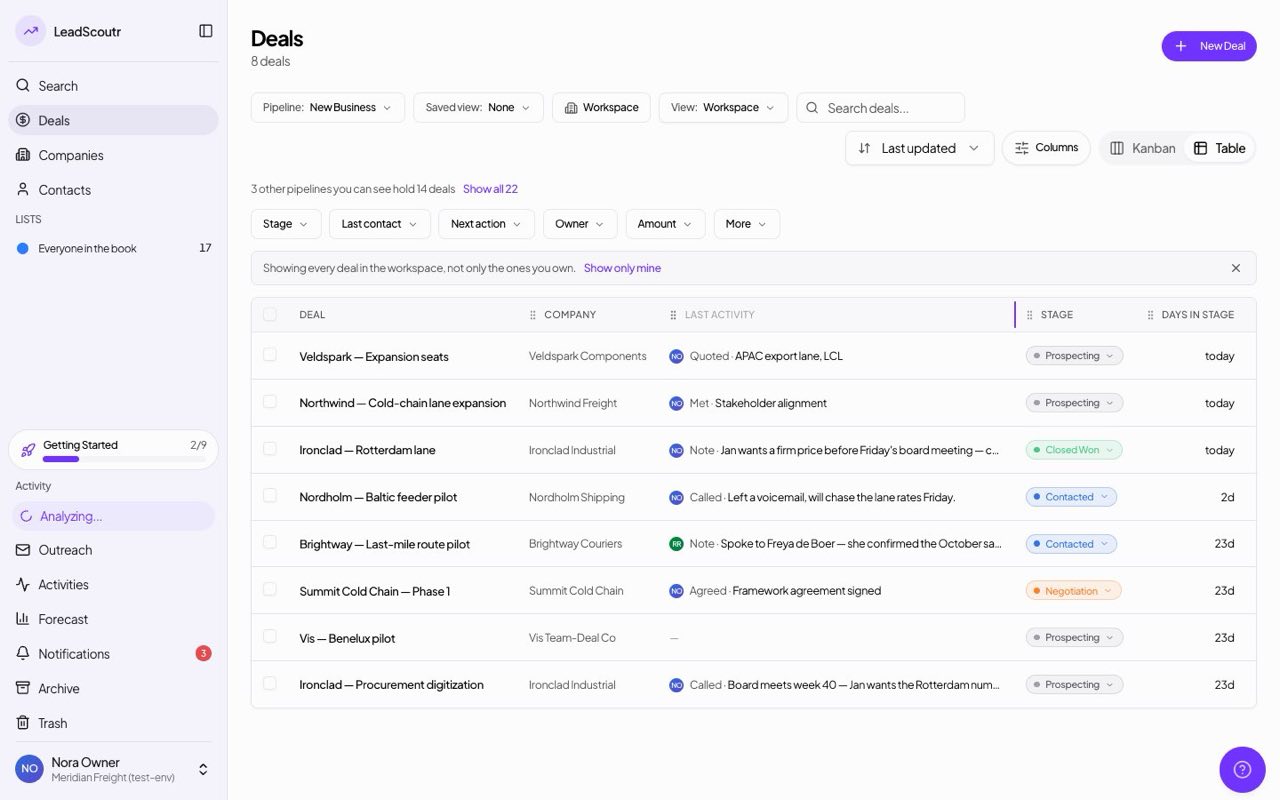Open the More filters dropdown
The width and height of the screenshot is (1280, 800).
(746, 224)
